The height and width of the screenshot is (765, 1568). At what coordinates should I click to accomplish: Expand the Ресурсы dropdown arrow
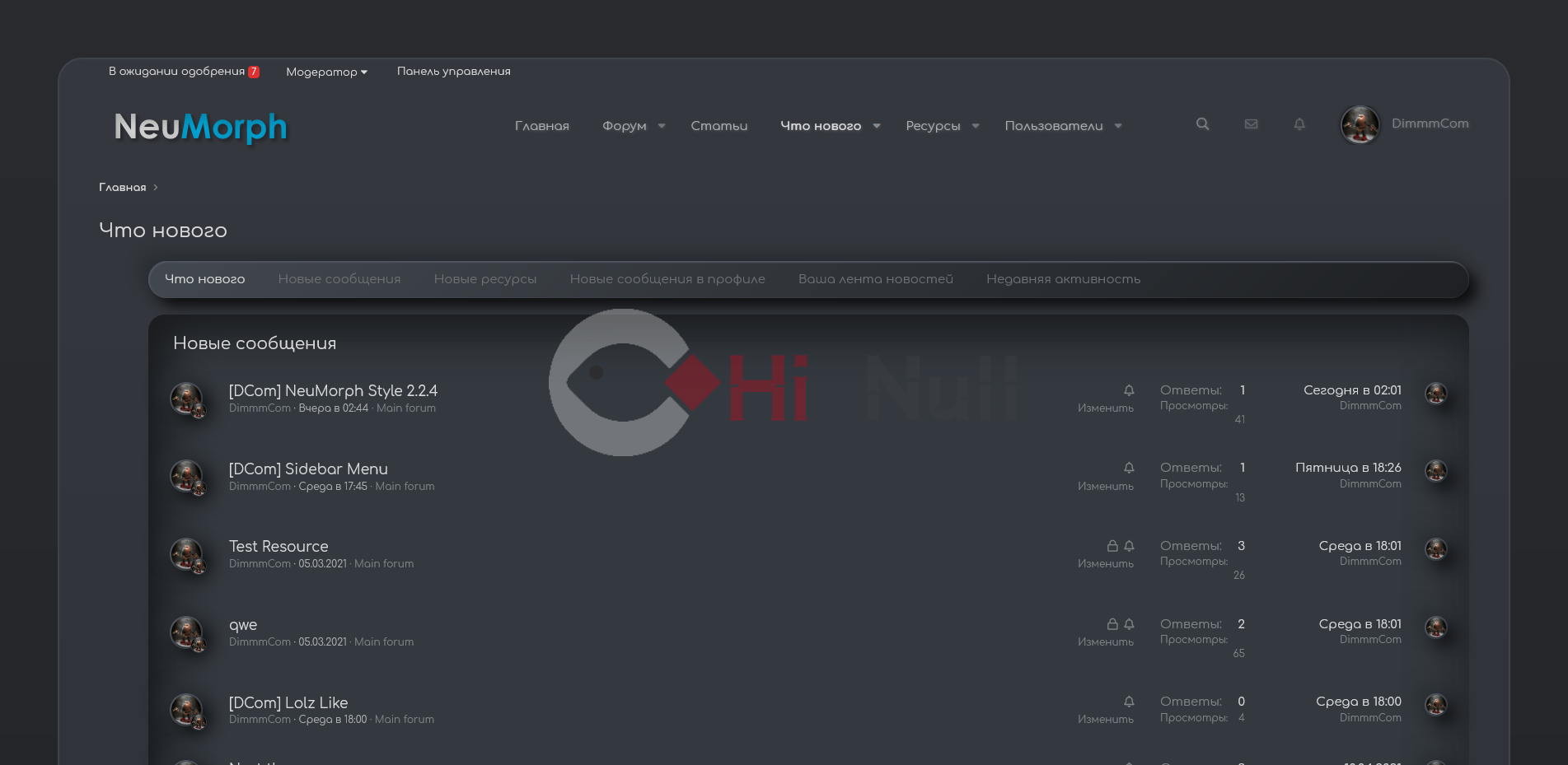click(x=976, y=126)
